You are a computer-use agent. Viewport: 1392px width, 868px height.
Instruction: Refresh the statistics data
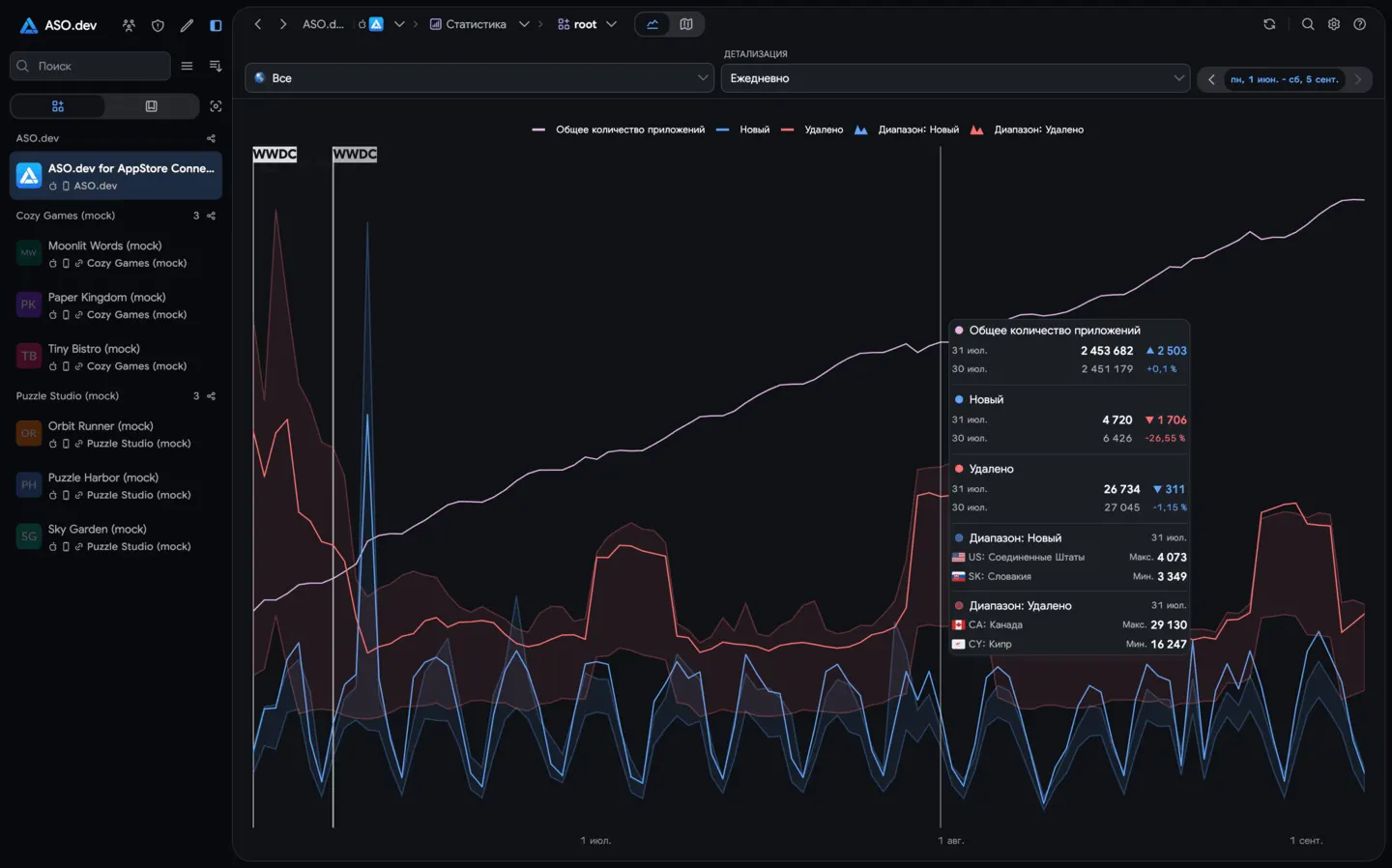[1269, 24]
